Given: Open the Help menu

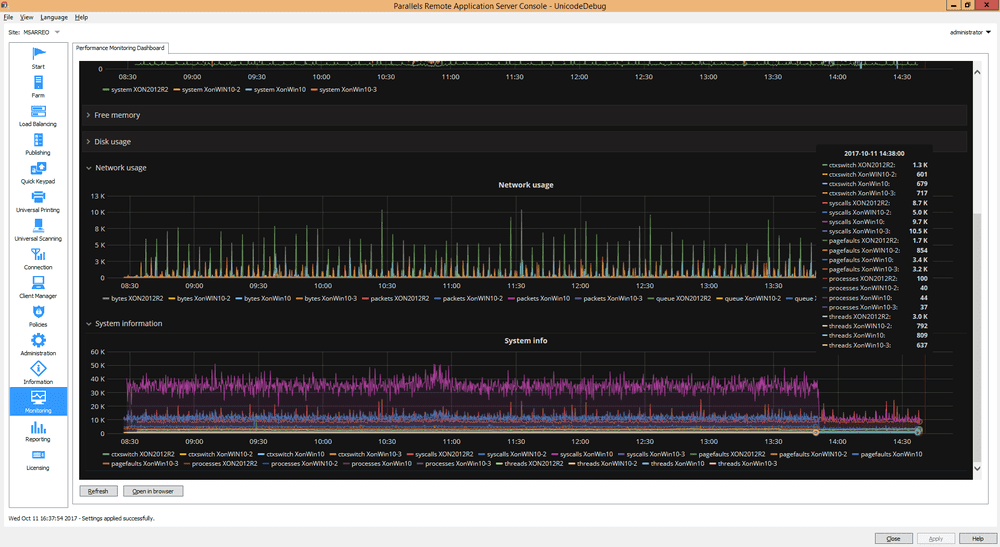Looking at the screenshot, I should tap(81, 17).
